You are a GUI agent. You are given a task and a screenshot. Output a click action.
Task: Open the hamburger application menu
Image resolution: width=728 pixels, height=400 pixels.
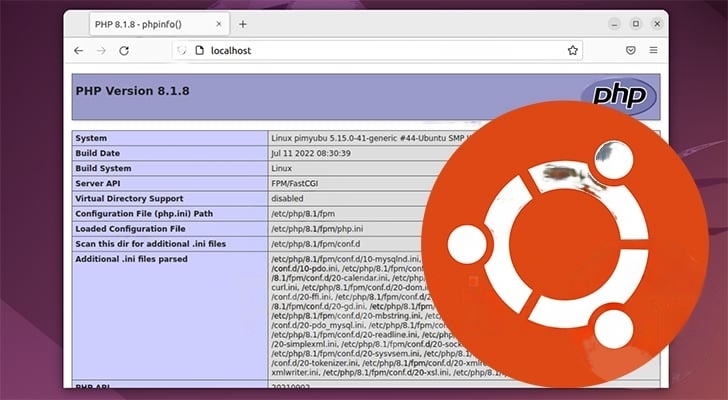[653, 50]
